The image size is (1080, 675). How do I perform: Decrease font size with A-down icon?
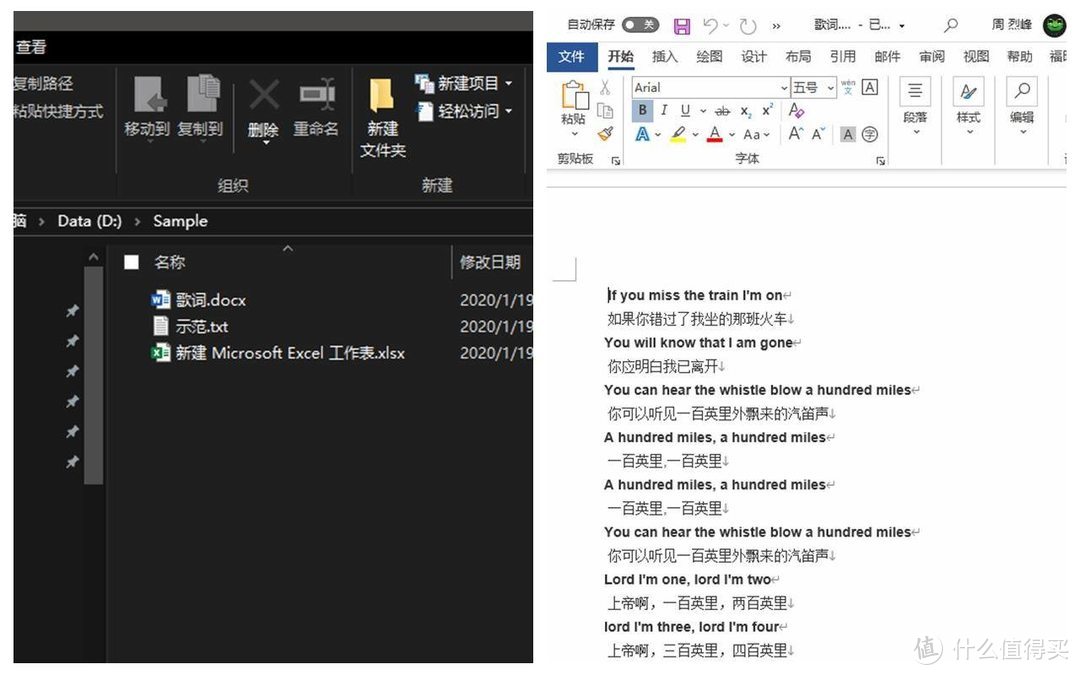click(x=818, y=134)
